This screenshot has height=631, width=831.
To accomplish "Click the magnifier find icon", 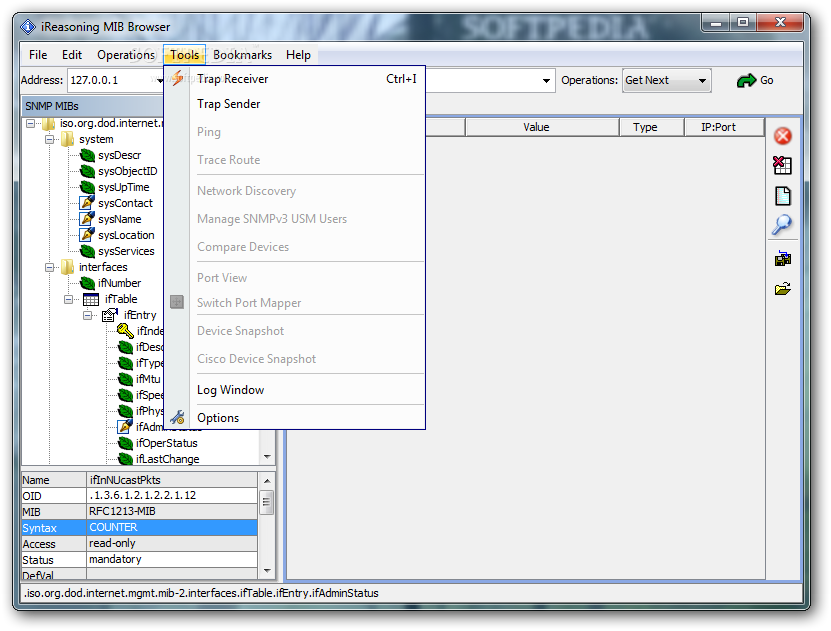I will 782,225.
